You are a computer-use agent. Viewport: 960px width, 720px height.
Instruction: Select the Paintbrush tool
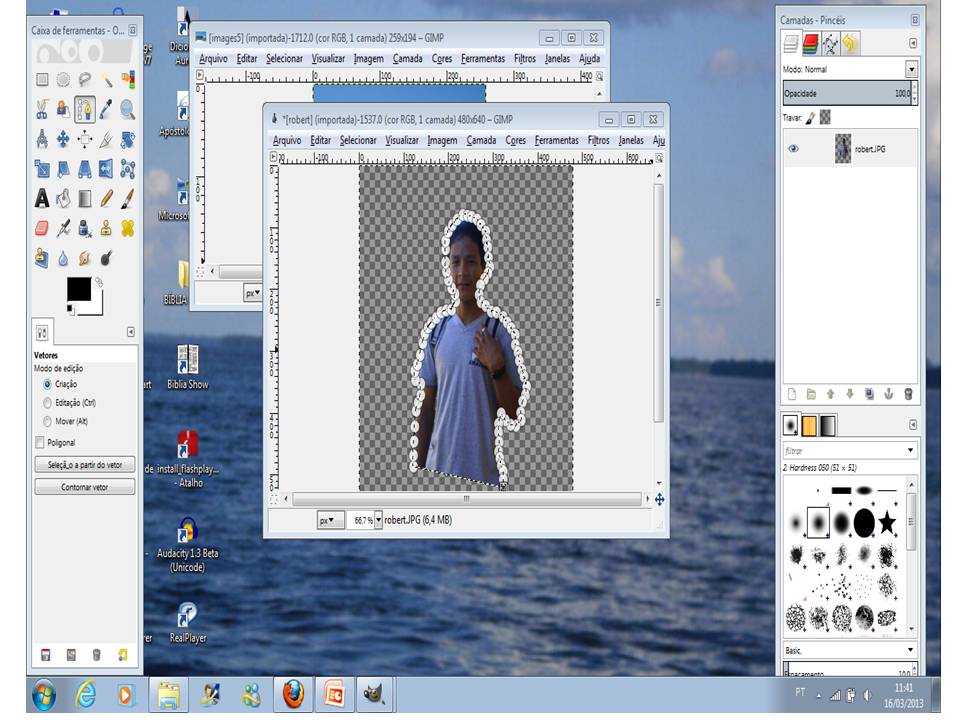(x=127, y=198)
